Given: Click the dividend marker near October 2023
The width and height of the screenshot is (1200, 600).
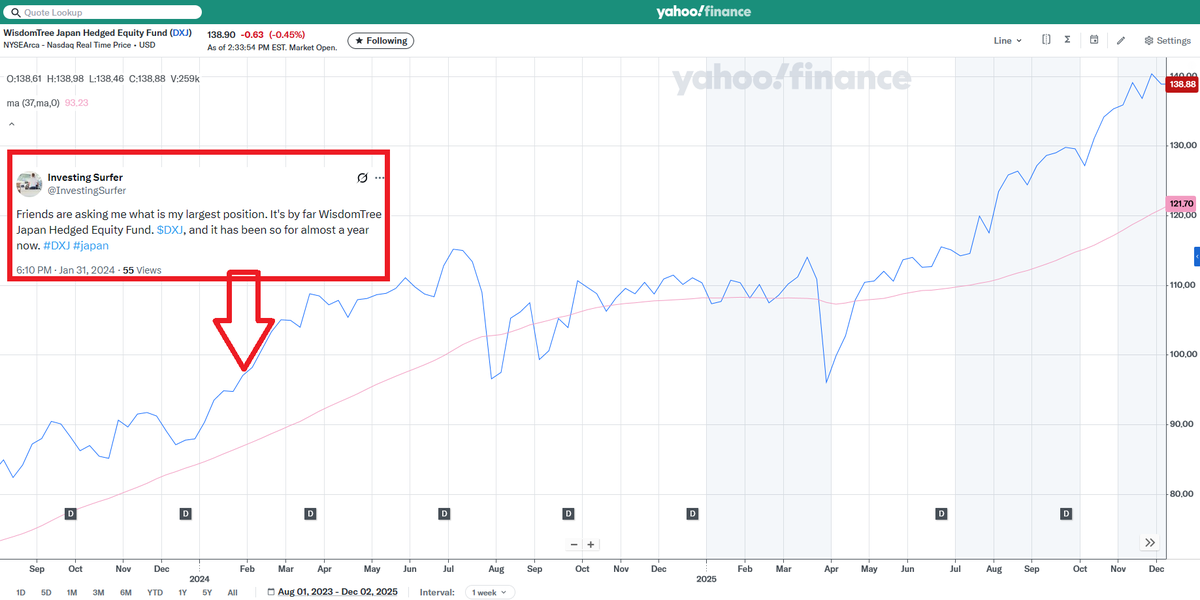Looking at the screenshot, I should point(71,513).
